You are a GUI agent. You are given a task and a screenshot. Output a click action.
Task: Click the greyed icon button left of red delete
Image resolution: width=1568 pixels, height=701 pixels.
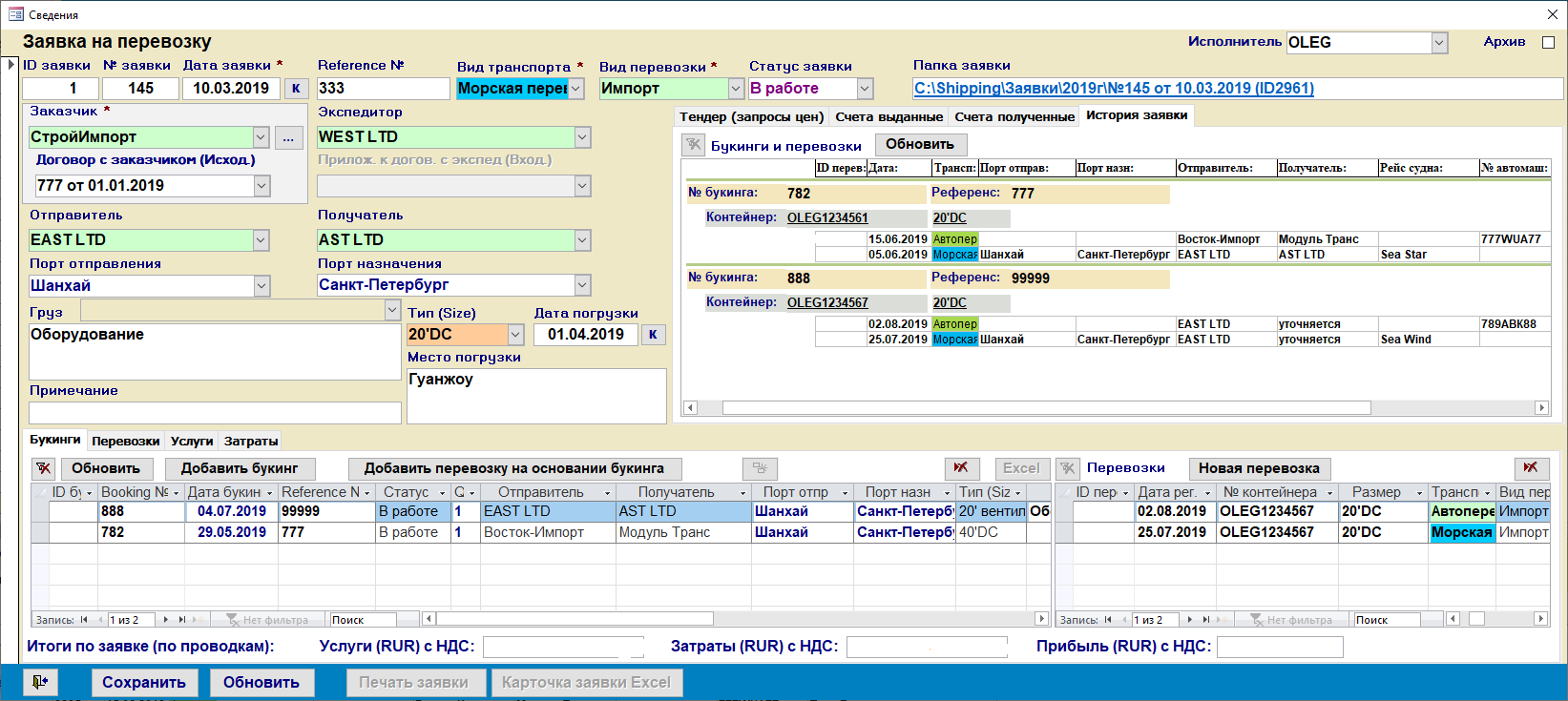pos(760,468)
